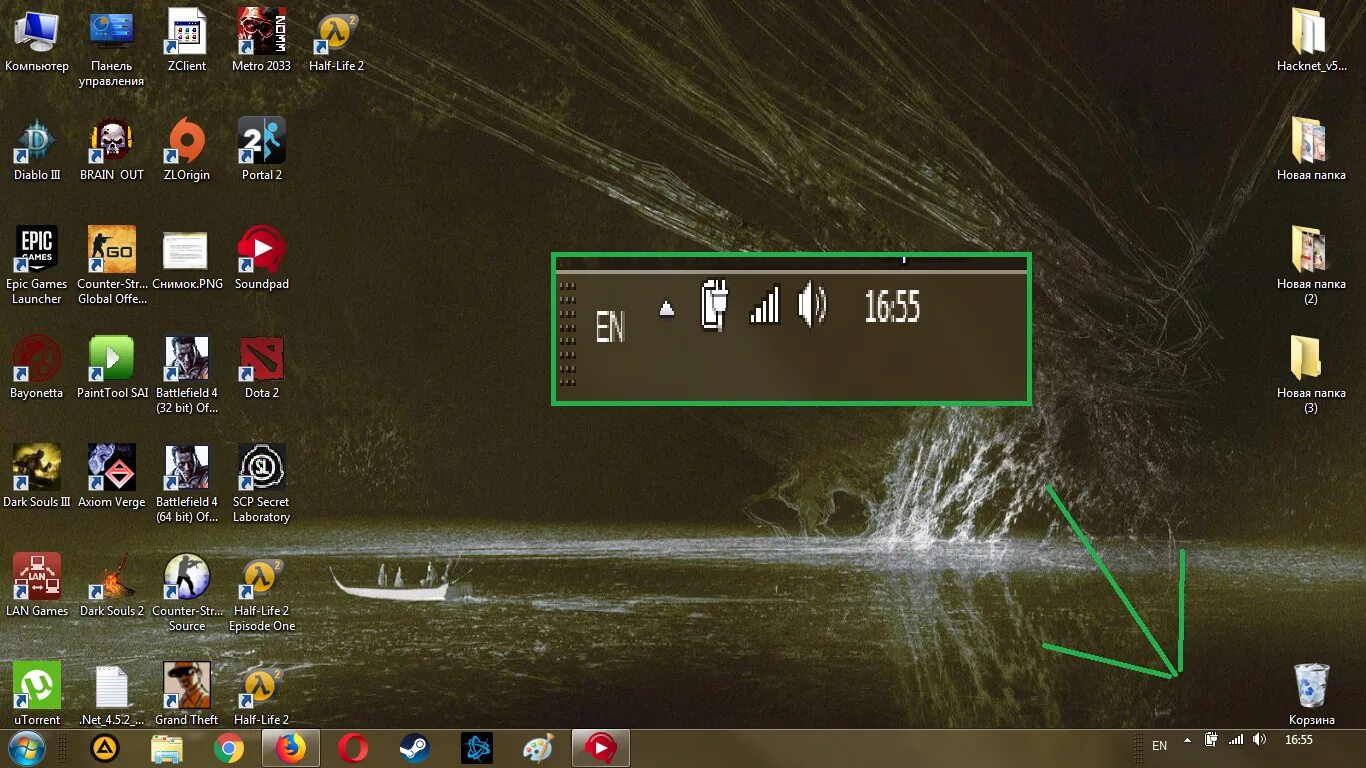Expand hidden system tray icons arrow
1366x768 pixels.
coord(1187,740)
